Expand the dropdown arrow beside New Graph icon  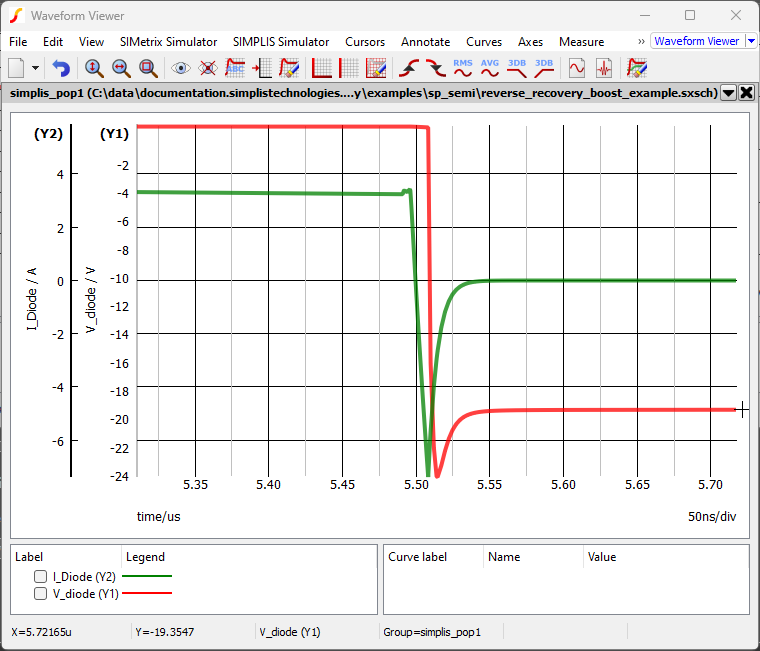click(x=36, y=68)
